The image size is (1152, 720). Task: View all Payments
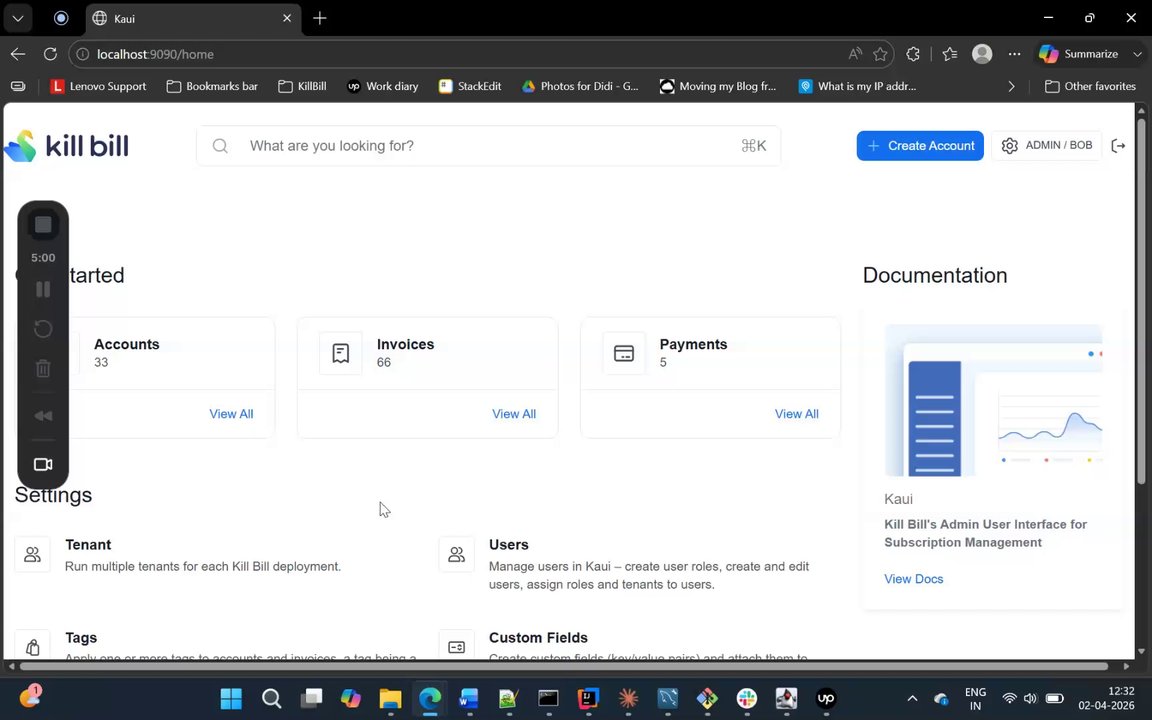coord(796,414)
